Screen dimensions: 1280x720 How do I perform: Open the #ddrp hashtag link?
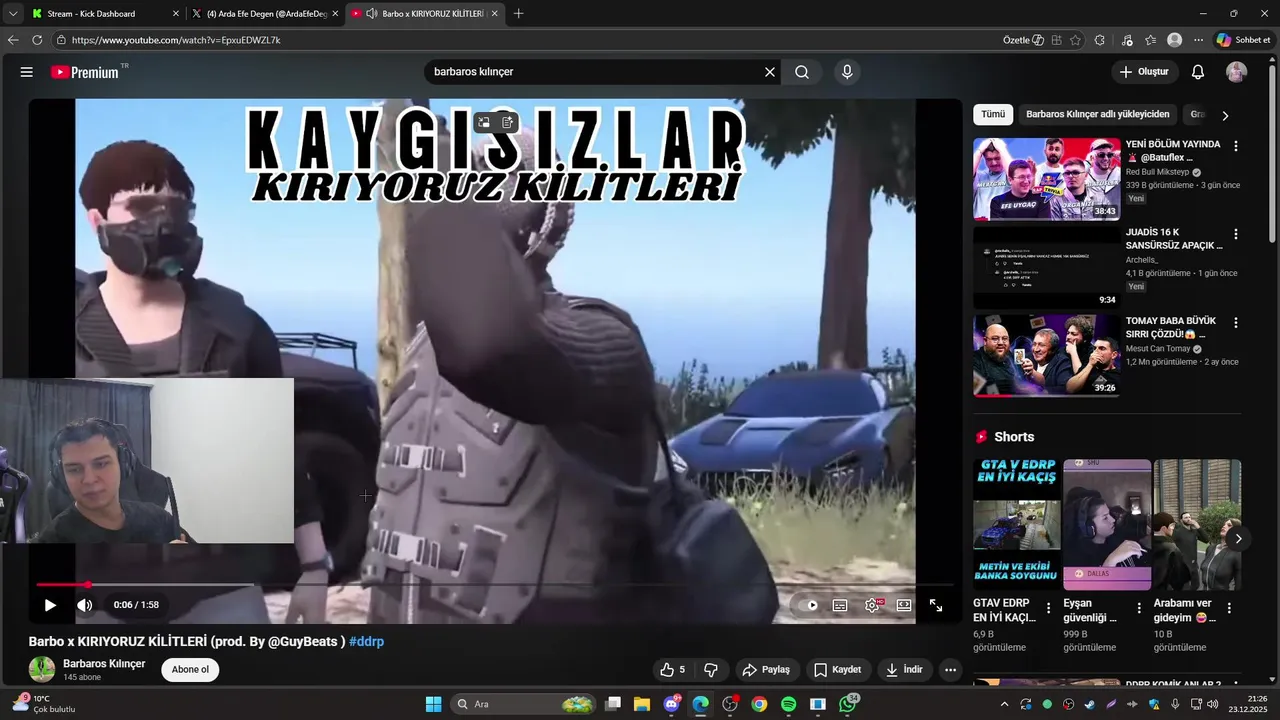pyautogui.click(x=366, y=641)
